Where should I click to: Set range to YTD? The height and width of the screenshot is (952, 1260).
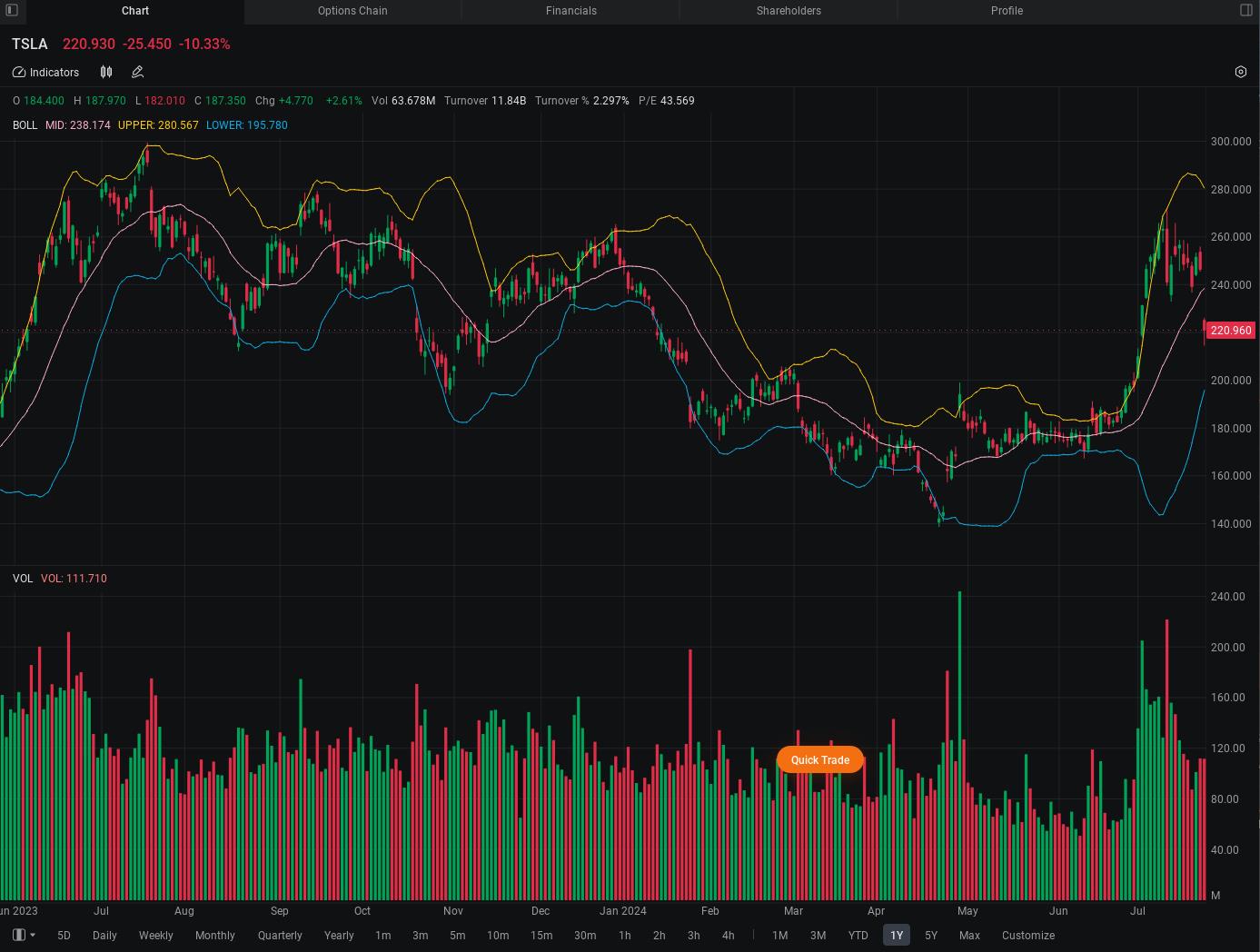[858, 935]
